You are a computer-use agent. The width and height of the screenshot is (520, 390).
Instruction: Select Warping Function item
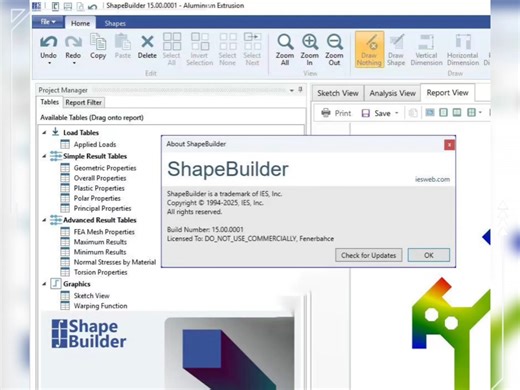pyautogui.click(x=100, y=306)
